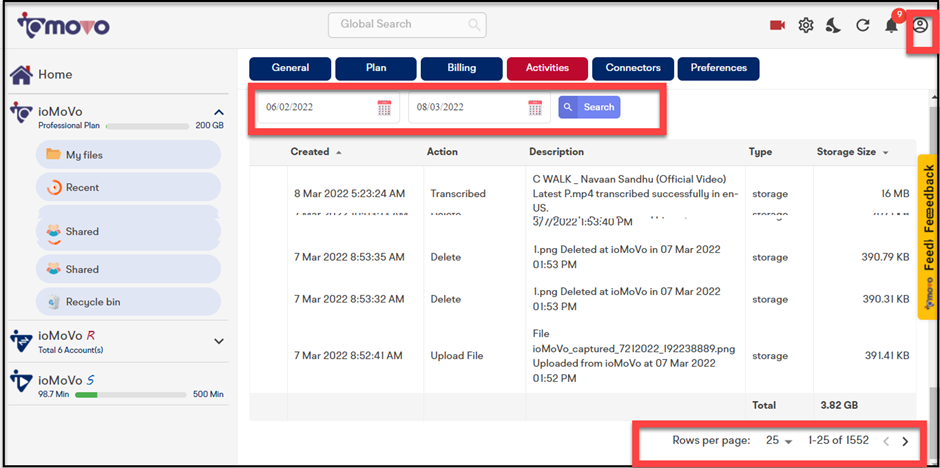Switch to the General tab
The height and width of the screenshot is (468, 940).
click(x=290, y=68)
